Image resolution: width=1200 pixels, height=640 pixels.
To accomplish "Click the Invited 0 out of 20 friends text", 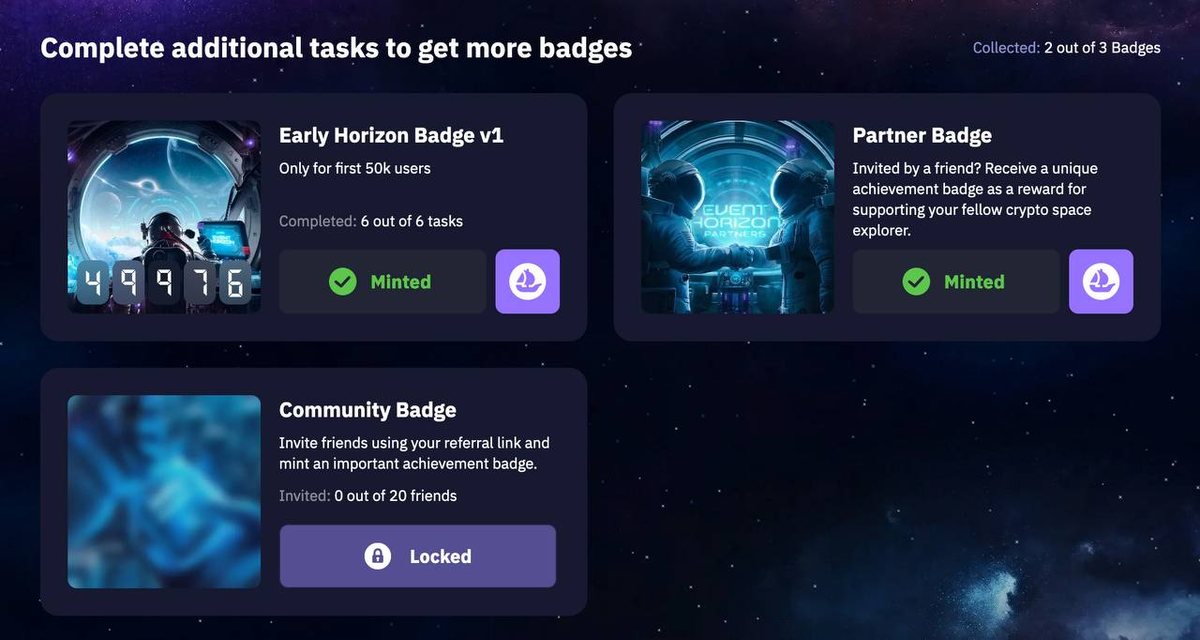I will pos(368,495).
